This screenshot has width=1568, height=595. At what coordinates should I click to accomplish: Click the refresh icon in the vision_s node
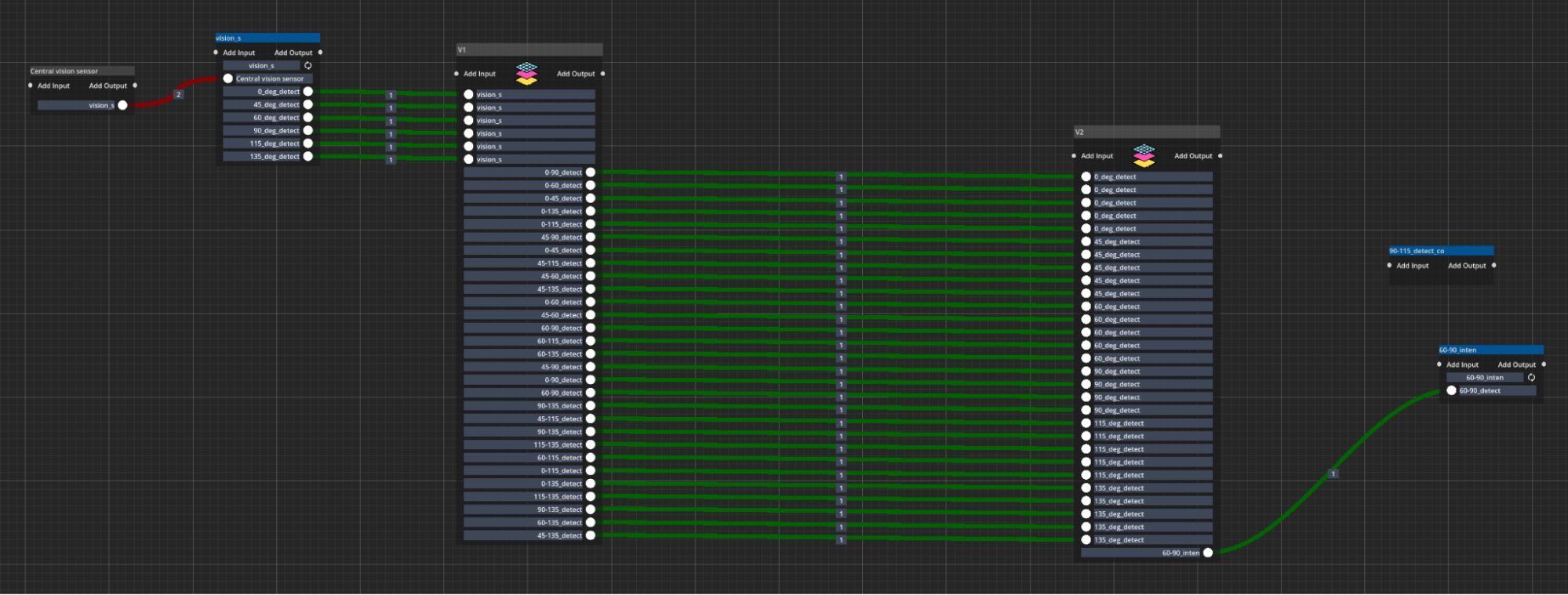[x=308, y=66]
